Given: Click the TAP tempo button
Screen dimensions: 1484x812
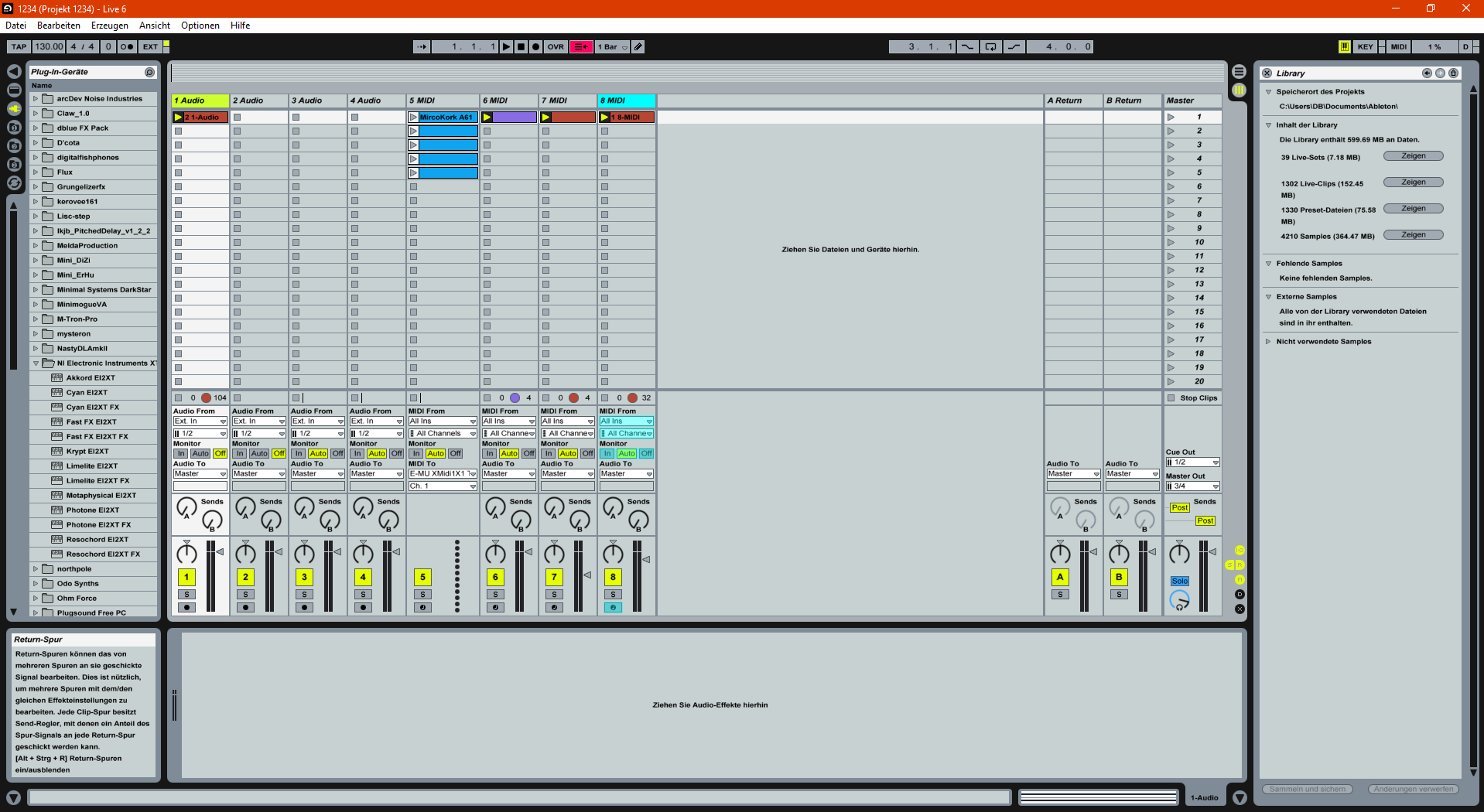Looking at the screenshot, I should (19, 46).
